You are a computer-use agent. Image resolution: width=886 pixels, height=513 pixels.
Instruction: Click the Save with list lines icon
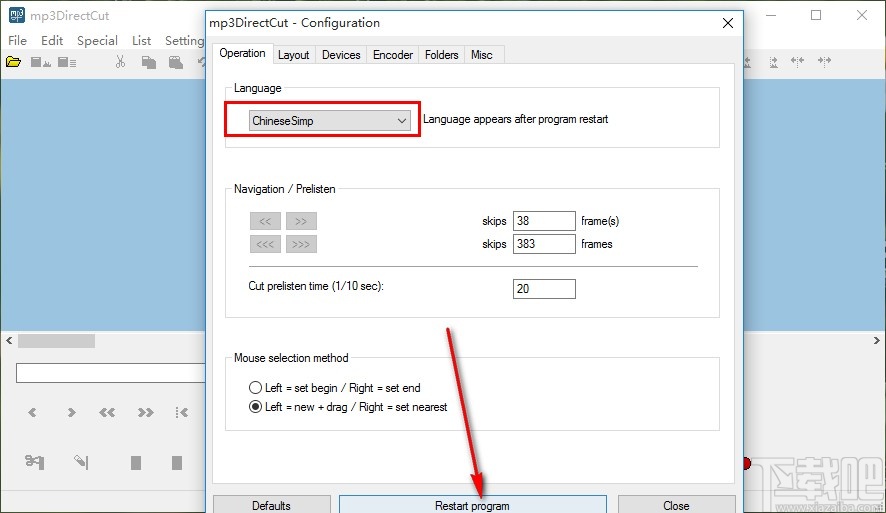coord(67,62)
